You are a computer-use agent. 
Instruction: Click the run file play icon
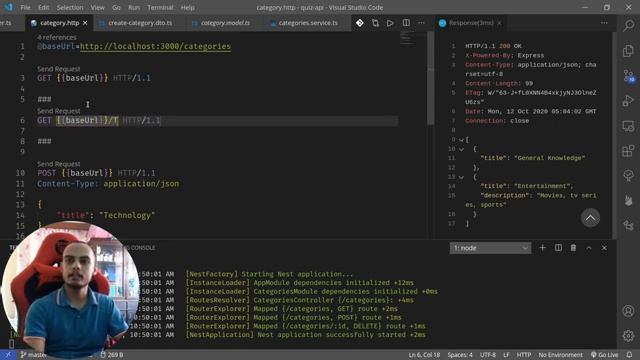(391, 23)
